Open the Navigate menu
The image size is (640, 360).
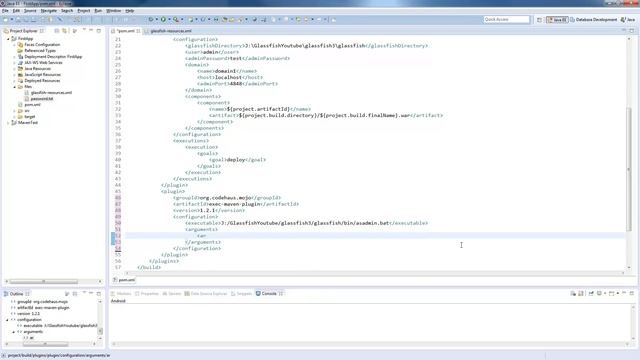[x=49, y=11]
